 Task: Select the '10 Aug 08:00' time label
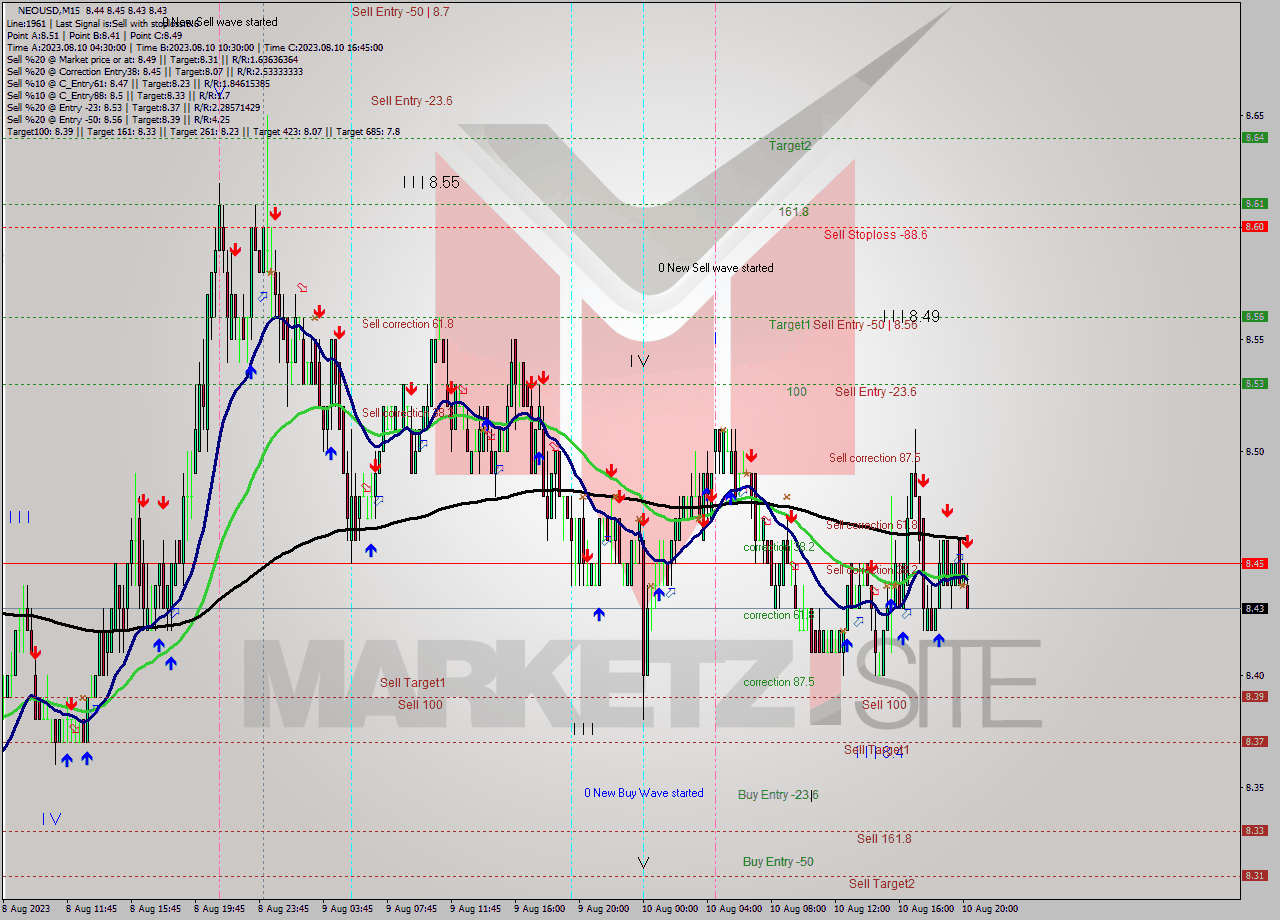click(x=797, y=909)
